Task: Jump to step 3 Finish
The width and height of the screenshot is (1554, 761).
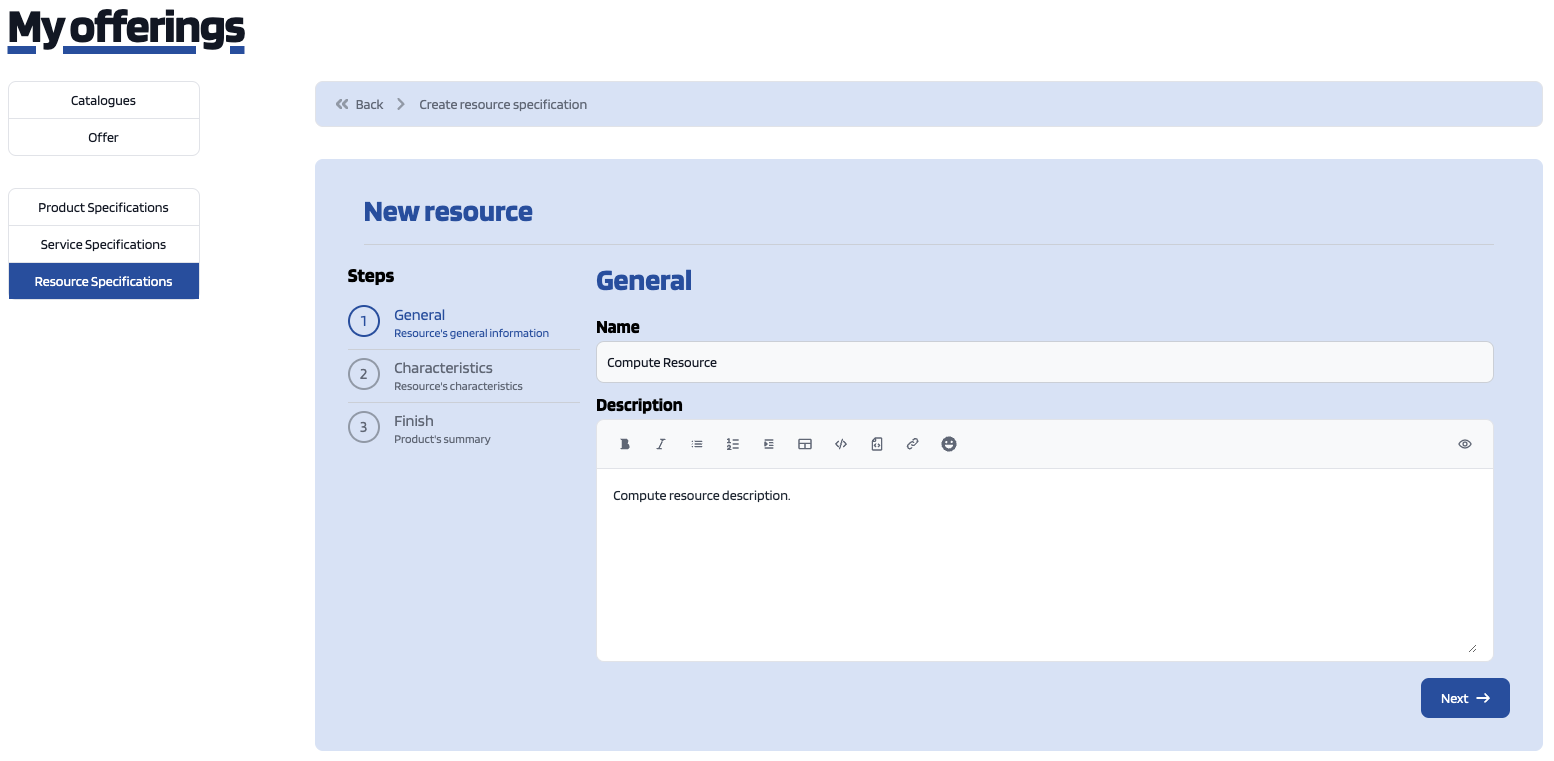Action: [x=463, y=428]
